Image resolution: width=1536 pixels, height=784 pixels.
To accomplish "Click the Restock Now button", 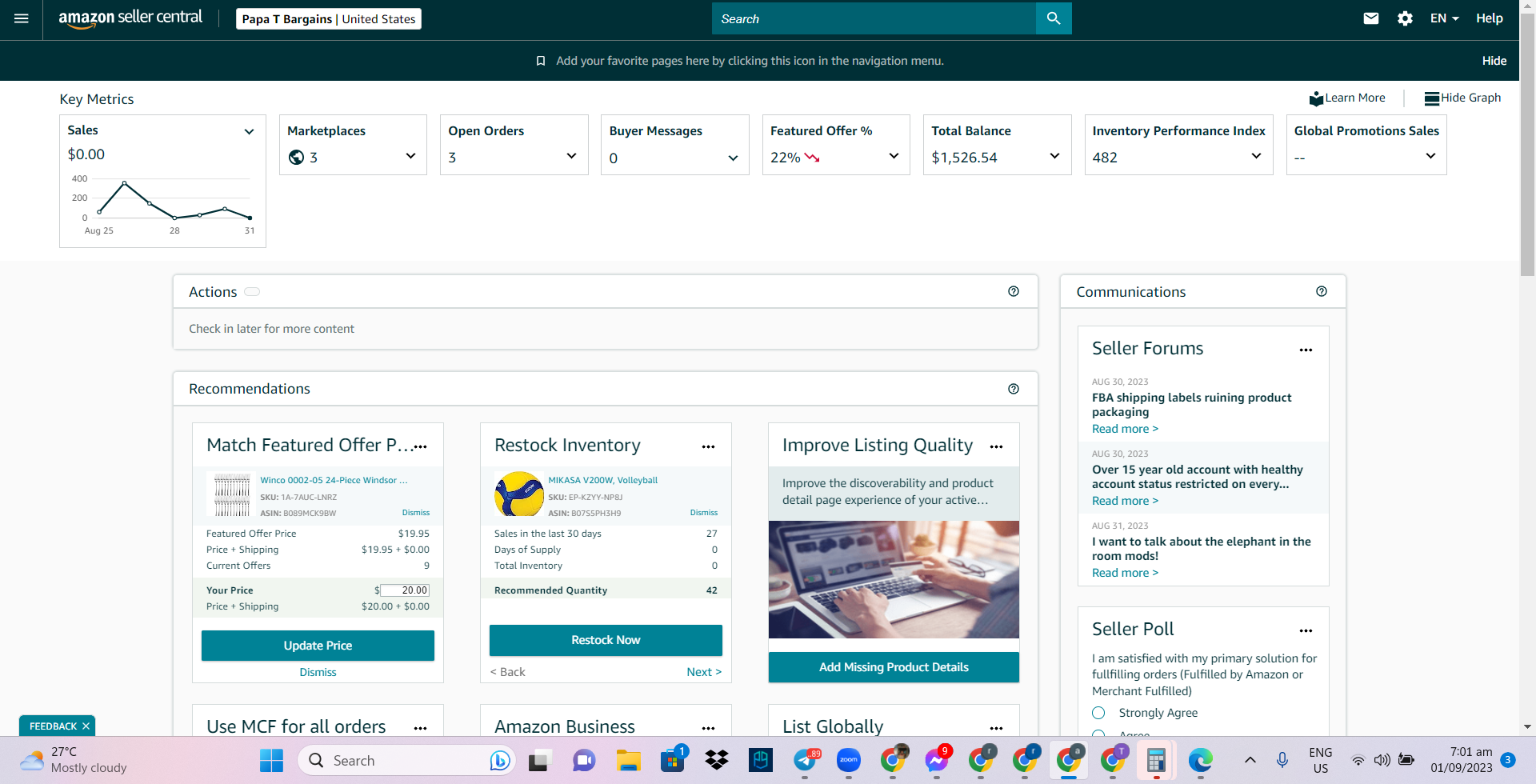I will (606, 640).
